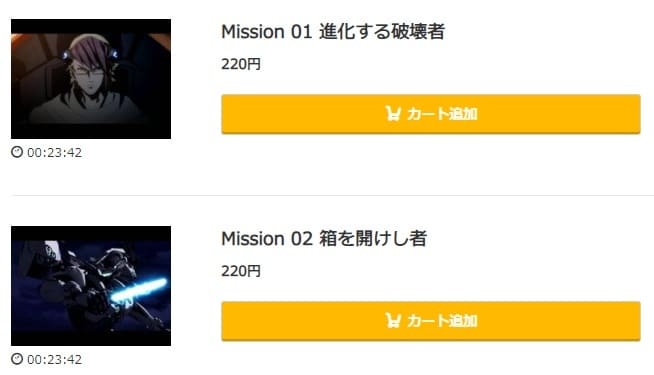The image size is (654, 375).
Task: Click the cart icon in Mission 01's button
Action: click(x=393, y=113)
